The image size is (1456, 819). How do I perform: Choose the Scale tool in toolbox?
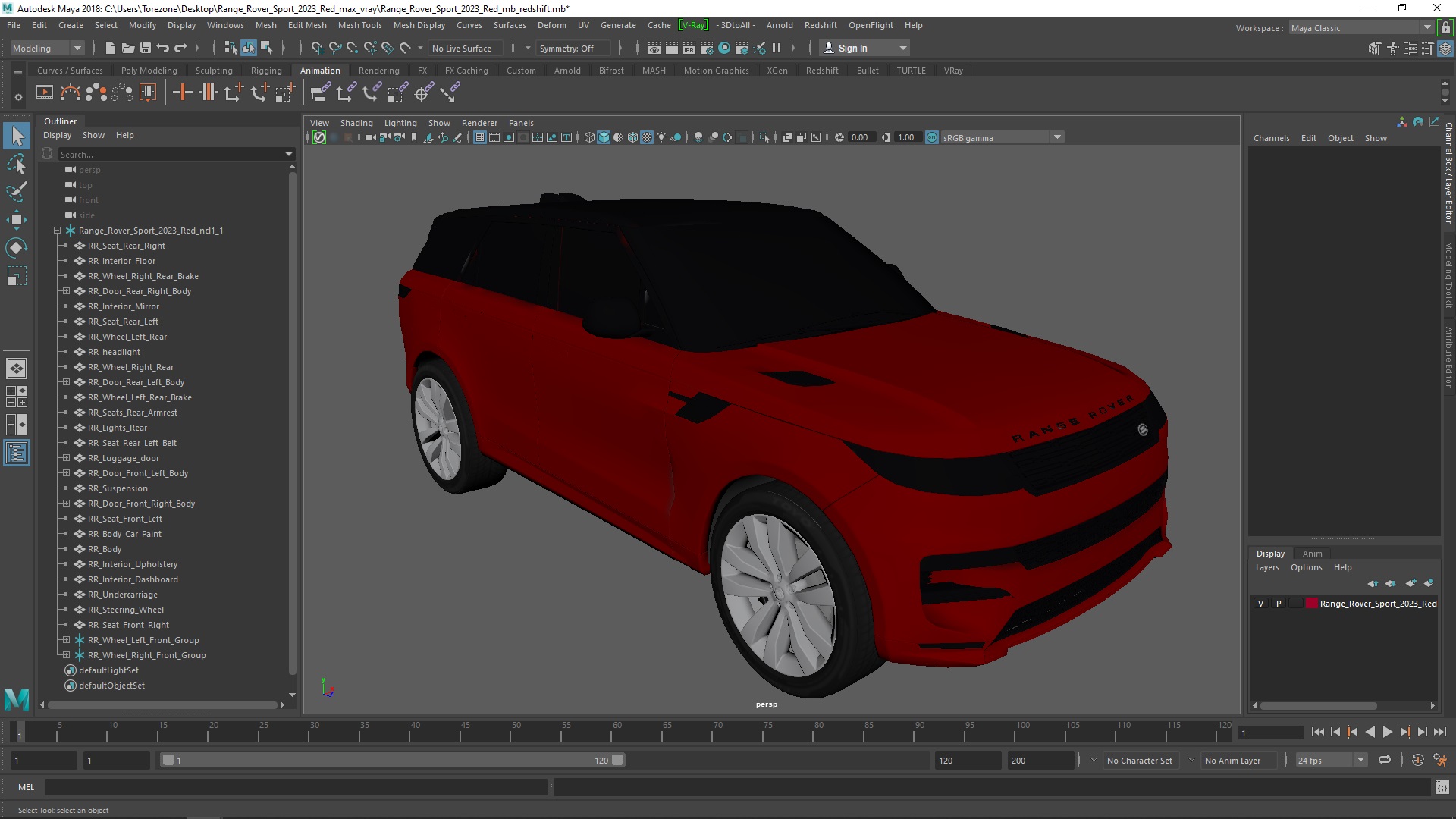(17, 276)
